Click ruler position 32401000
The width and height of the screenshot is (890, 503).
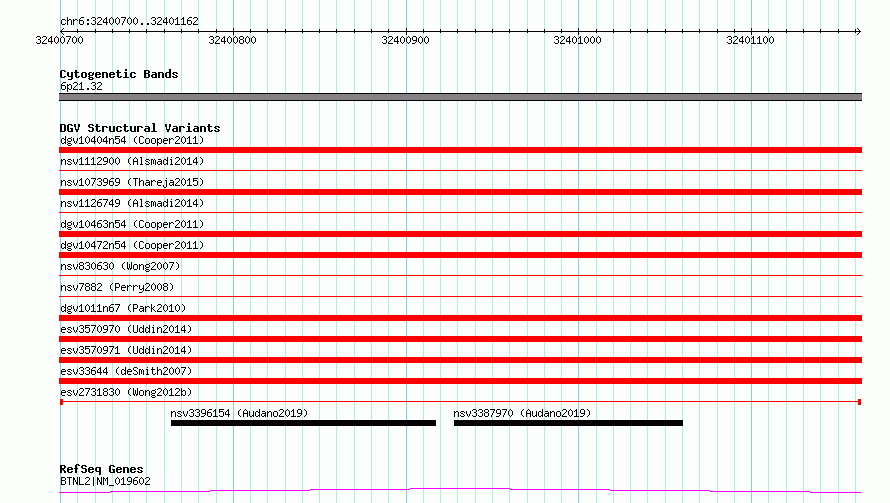[577, 40]
